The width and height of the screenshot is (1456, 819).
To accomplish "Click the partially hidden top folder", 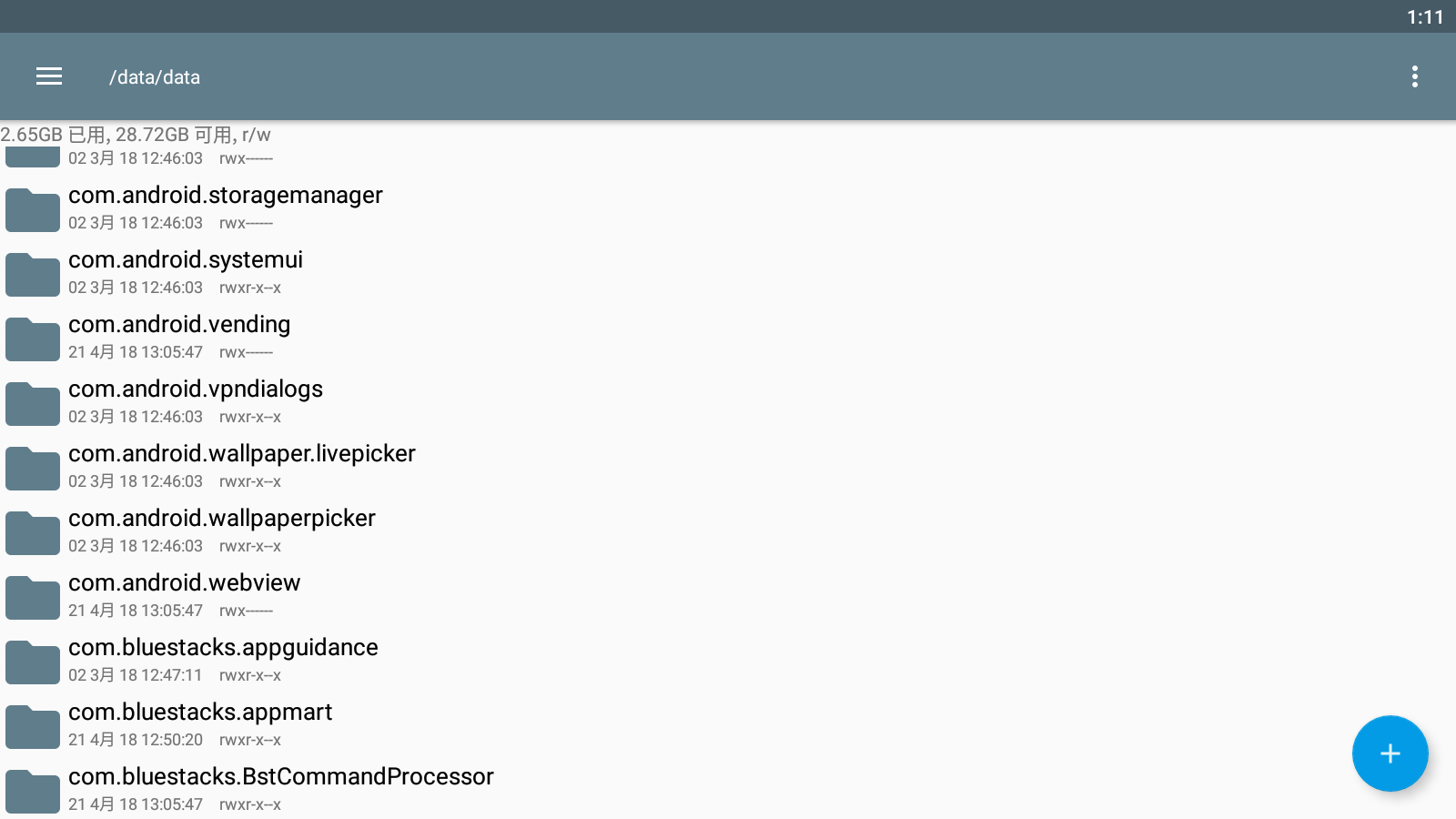I will [x=33, y=158].
